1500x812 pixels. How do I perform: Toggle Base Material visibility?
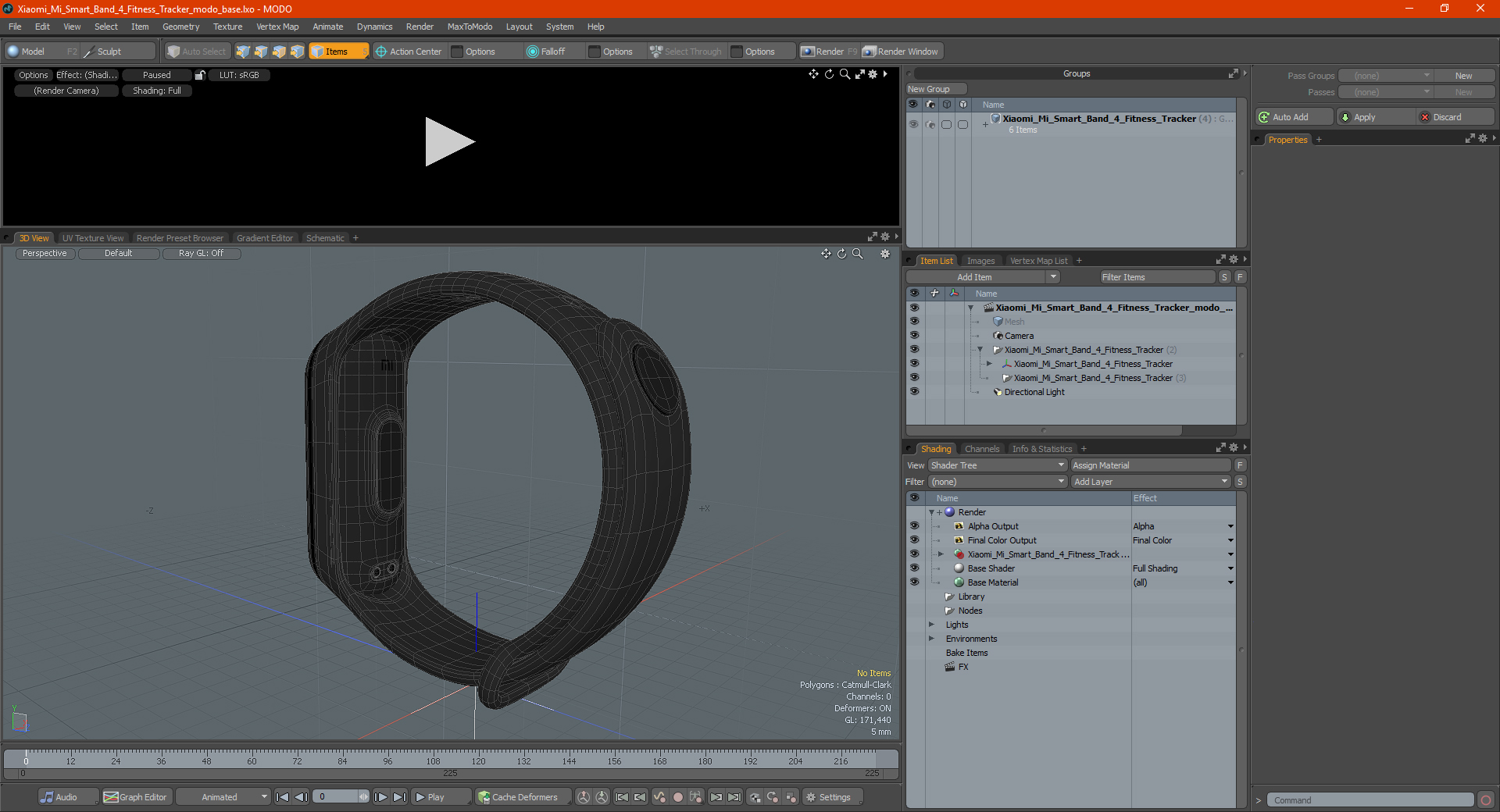[914, 582]
